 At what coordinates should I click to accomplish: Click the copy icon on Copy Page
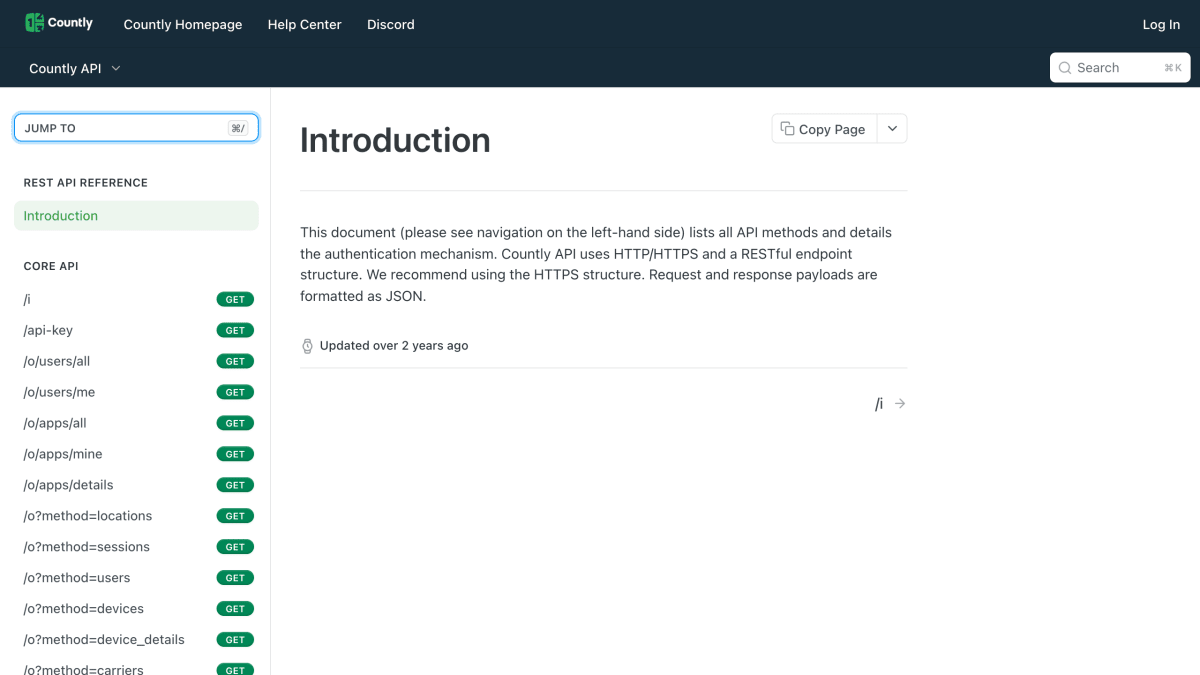(787, 129)
